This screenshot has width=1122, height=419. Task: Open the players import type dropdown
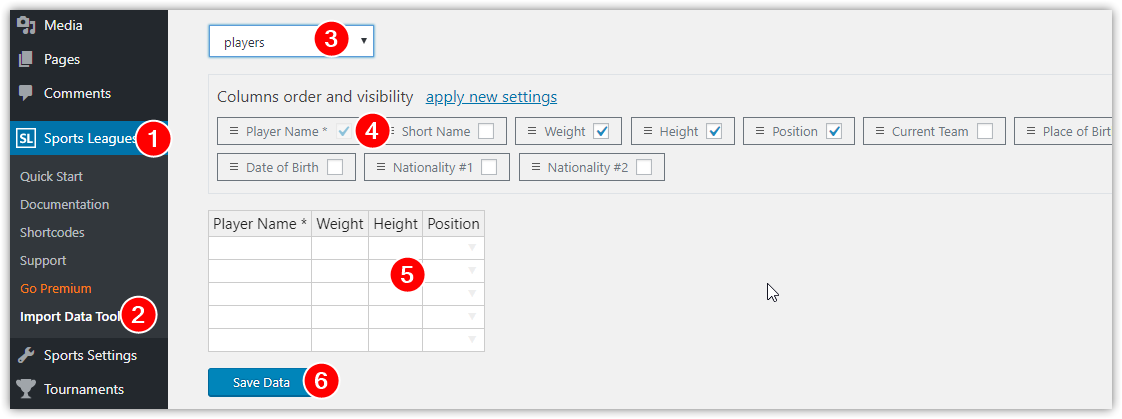[291, 41]
